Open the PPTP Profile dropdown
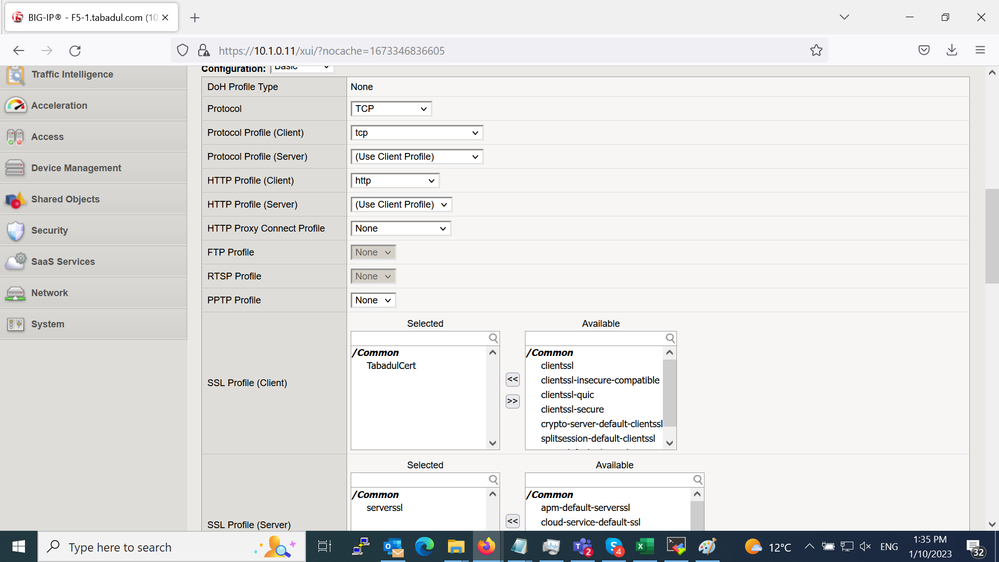Screen dimensions: 999x562 tap(373, 300)
